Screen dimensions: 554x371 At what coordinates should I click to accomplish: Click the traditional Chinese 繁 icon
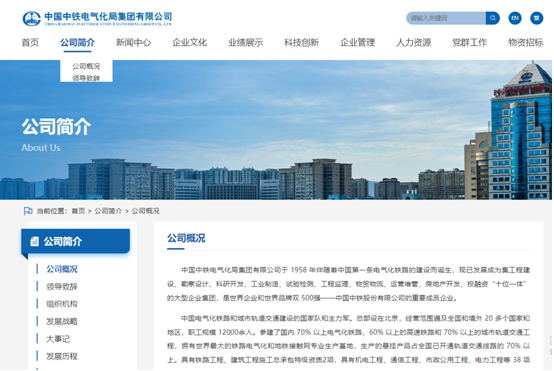(536, 18)
